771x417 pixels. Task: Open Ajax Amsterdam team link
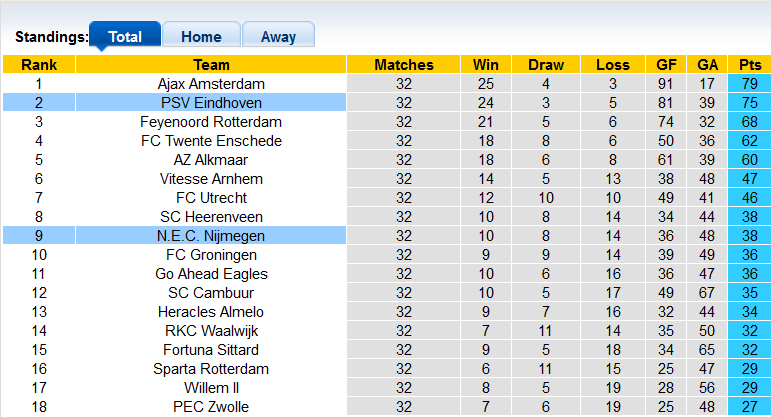coord(211,84)
